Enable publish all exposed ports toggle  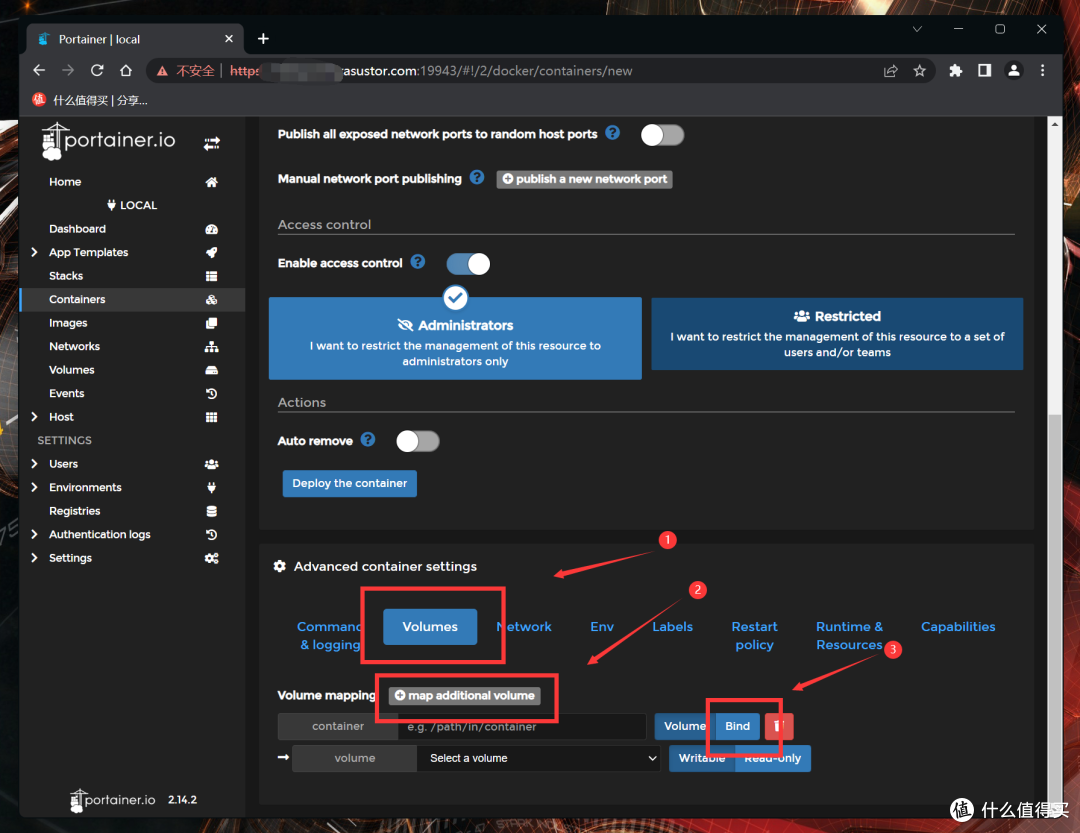point(662,135)
